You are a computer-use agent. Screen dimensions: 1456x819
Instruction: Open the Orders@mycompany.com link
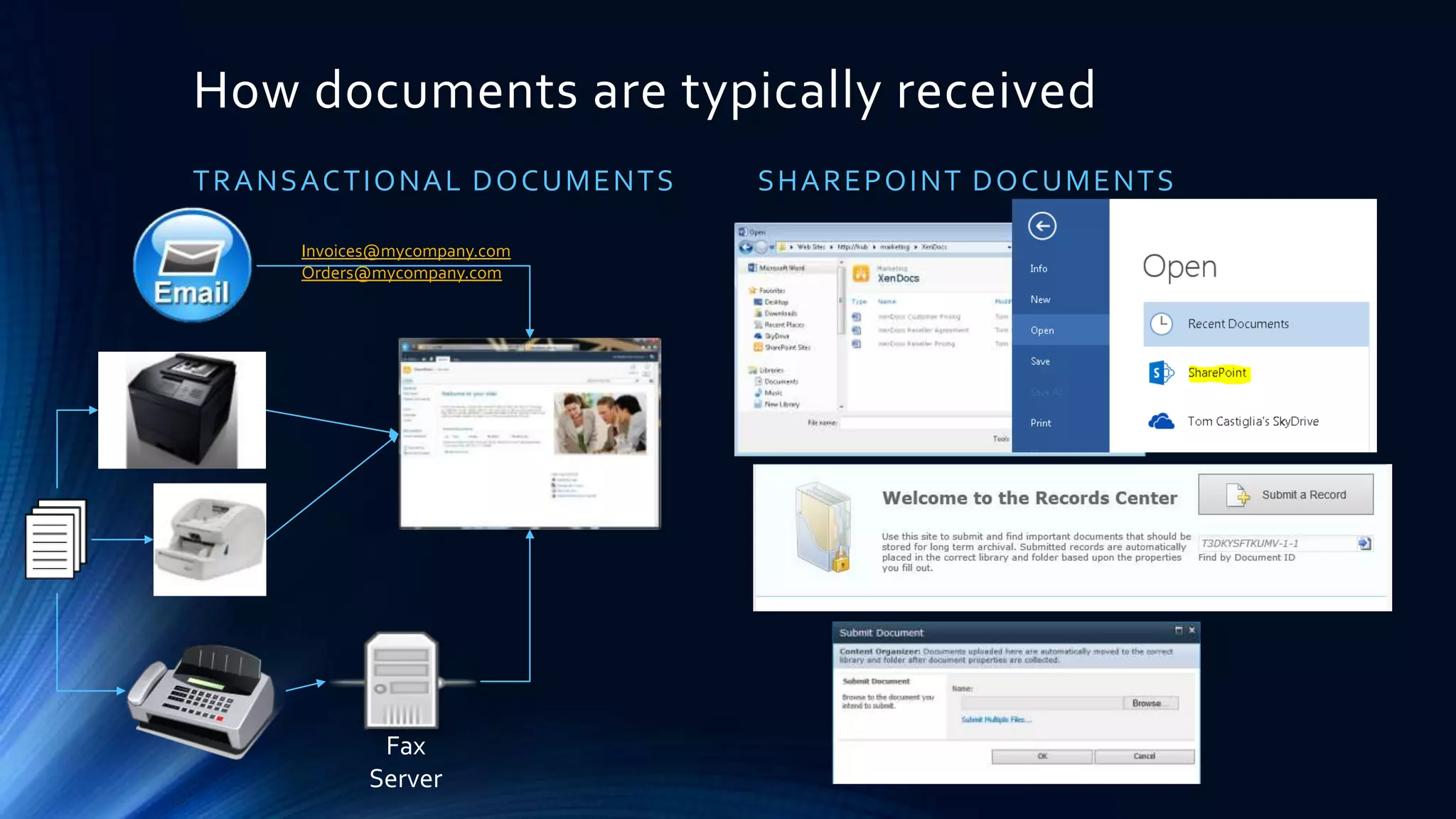point(401,273)
